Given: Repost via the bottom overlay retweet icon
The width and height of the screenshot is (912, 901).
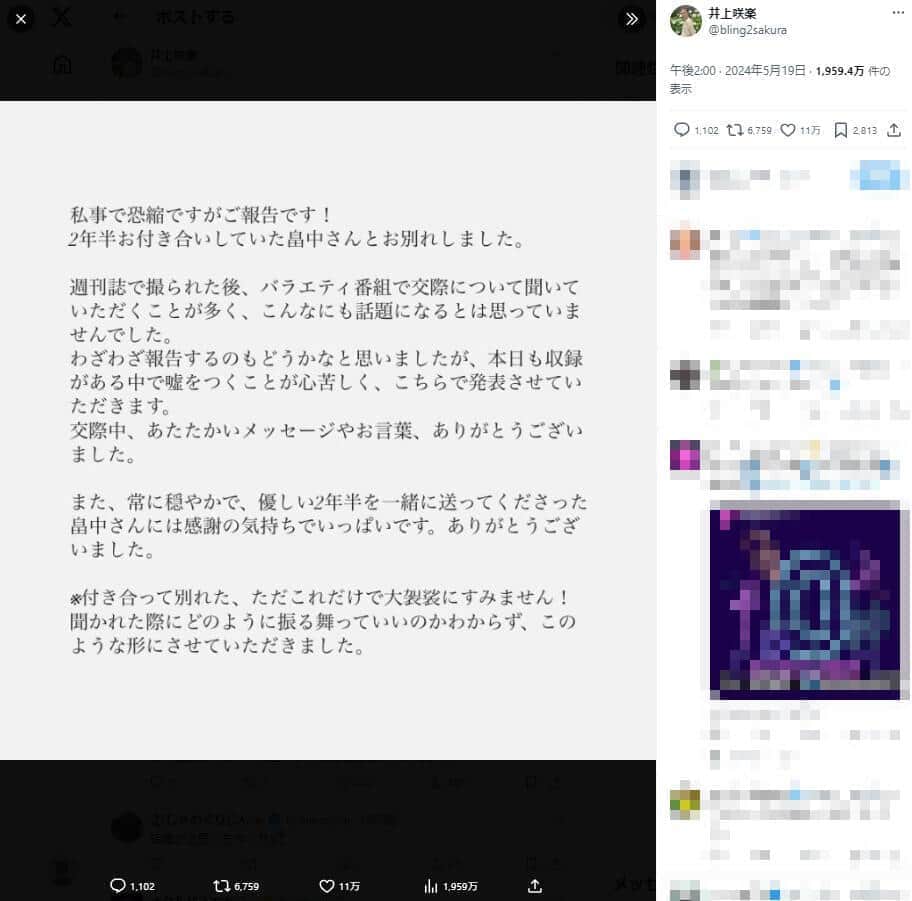Looking at the screenshot, I should pos(223,885).
